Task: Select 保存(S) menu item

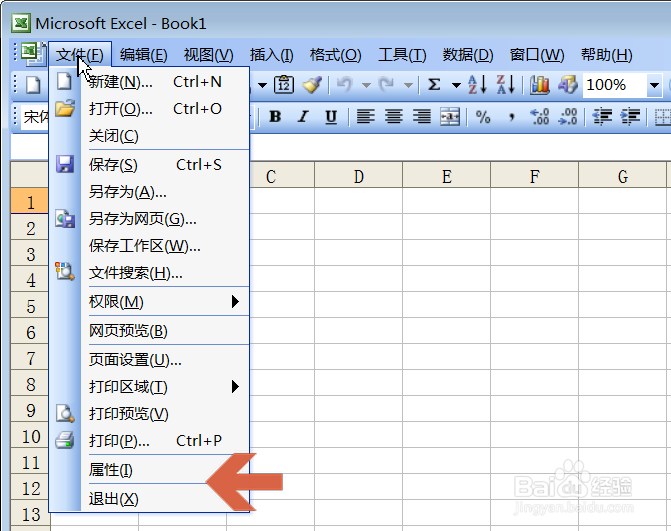Action: click(149, 165)
